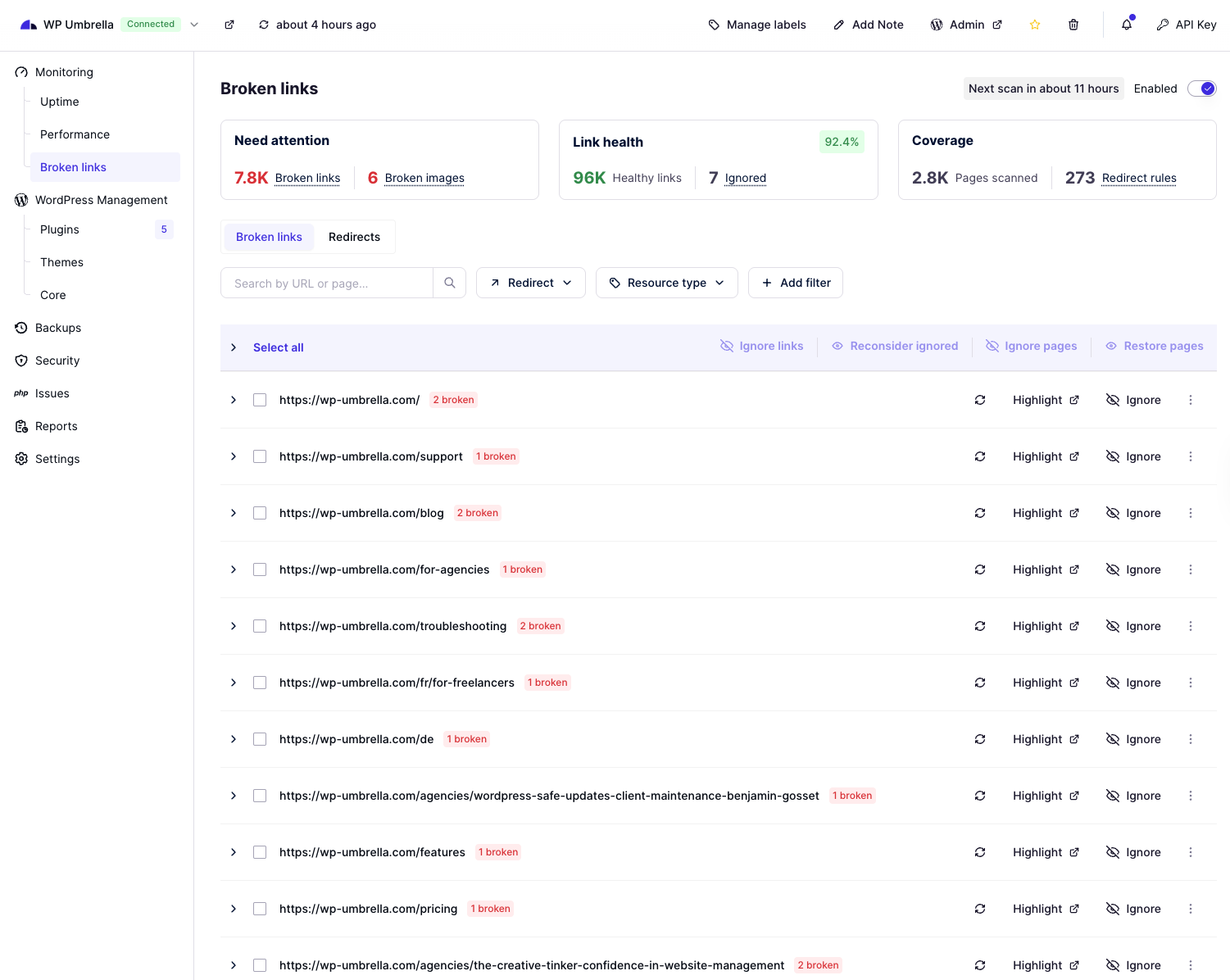Viewport: 1230px width, 980px height.
Task: Click the favorite star icon
Action: click(x=1035, y=25)
